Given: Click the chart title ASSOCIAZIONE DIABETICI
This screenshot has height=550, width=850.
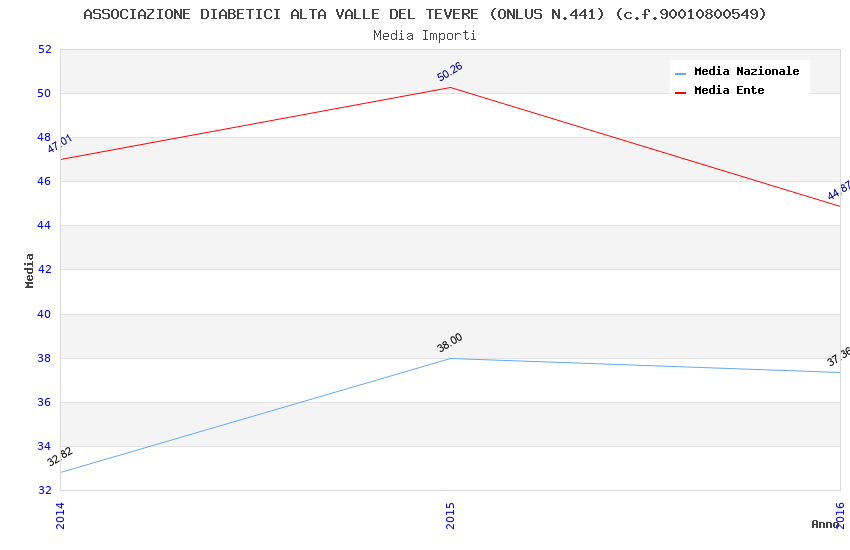Looking at the screenshot, I should [425, 14].
